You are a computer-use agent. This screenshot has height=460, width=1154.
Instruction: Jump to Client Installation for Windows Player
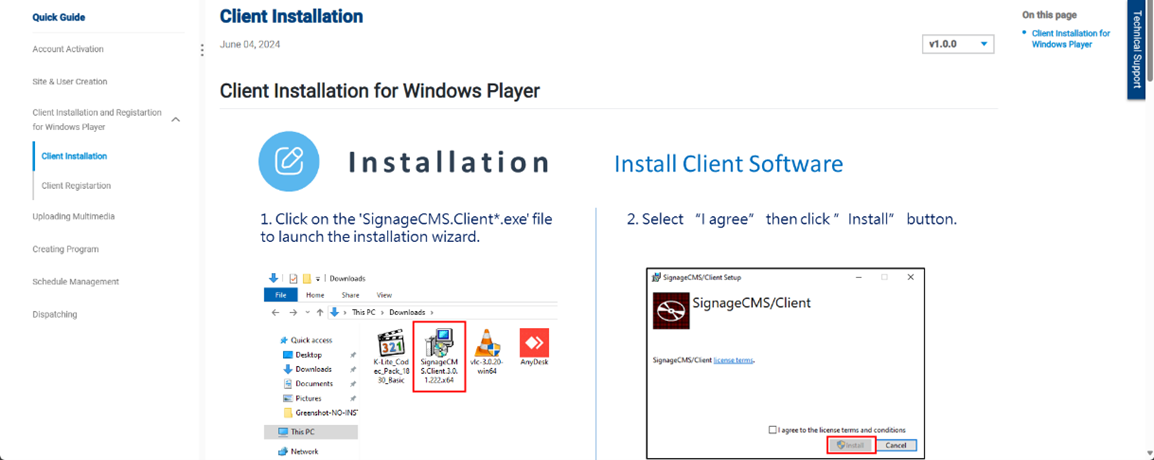1070,39
